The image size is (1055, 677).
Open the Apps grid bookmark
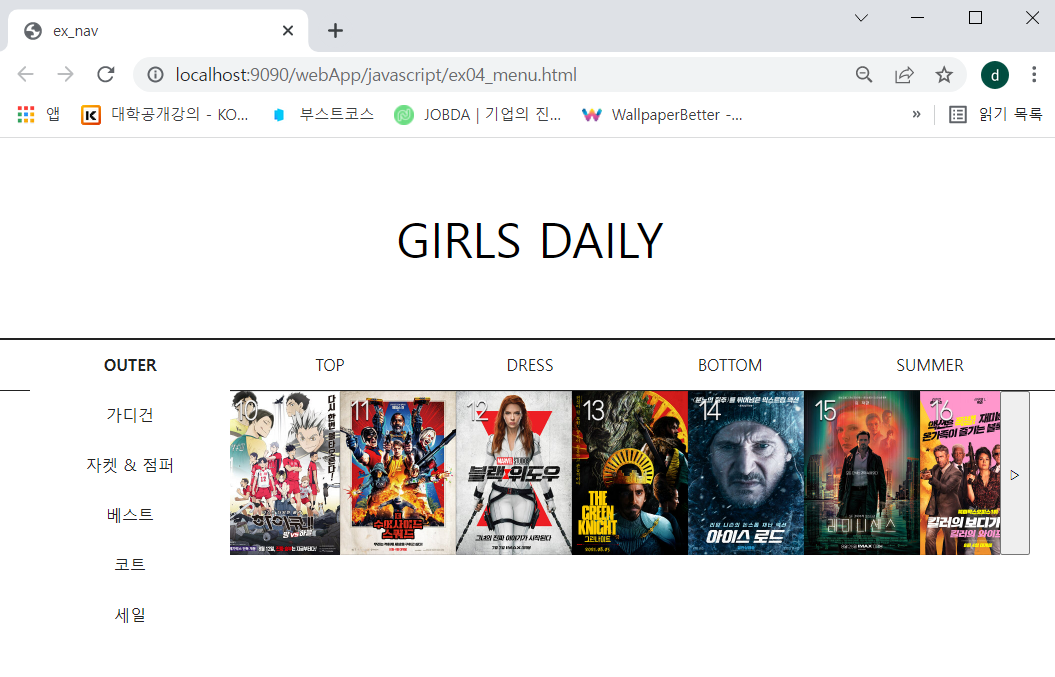(x=38, y=114)
